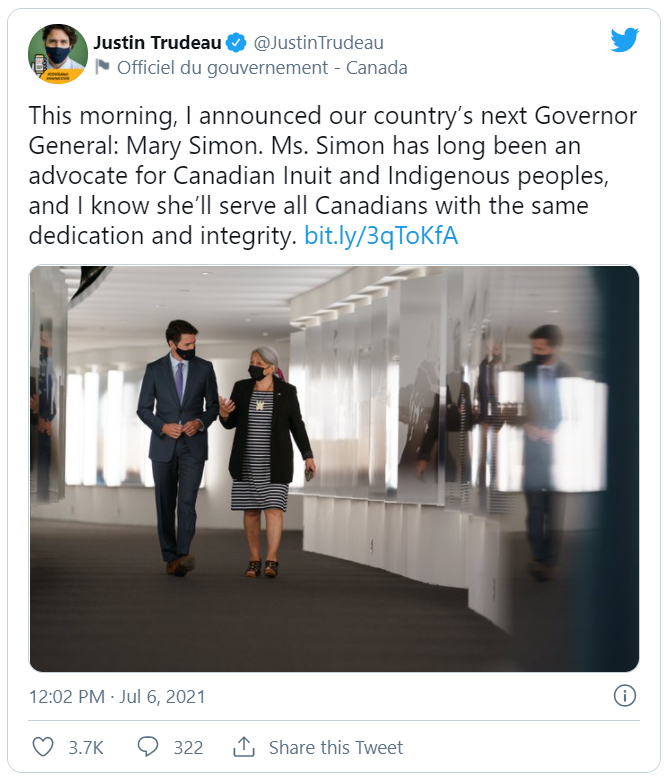This screenshot has width=668, height=784.
Task: Click the Officiel du gouvernement - Canada label
Action: pos(262,68)
